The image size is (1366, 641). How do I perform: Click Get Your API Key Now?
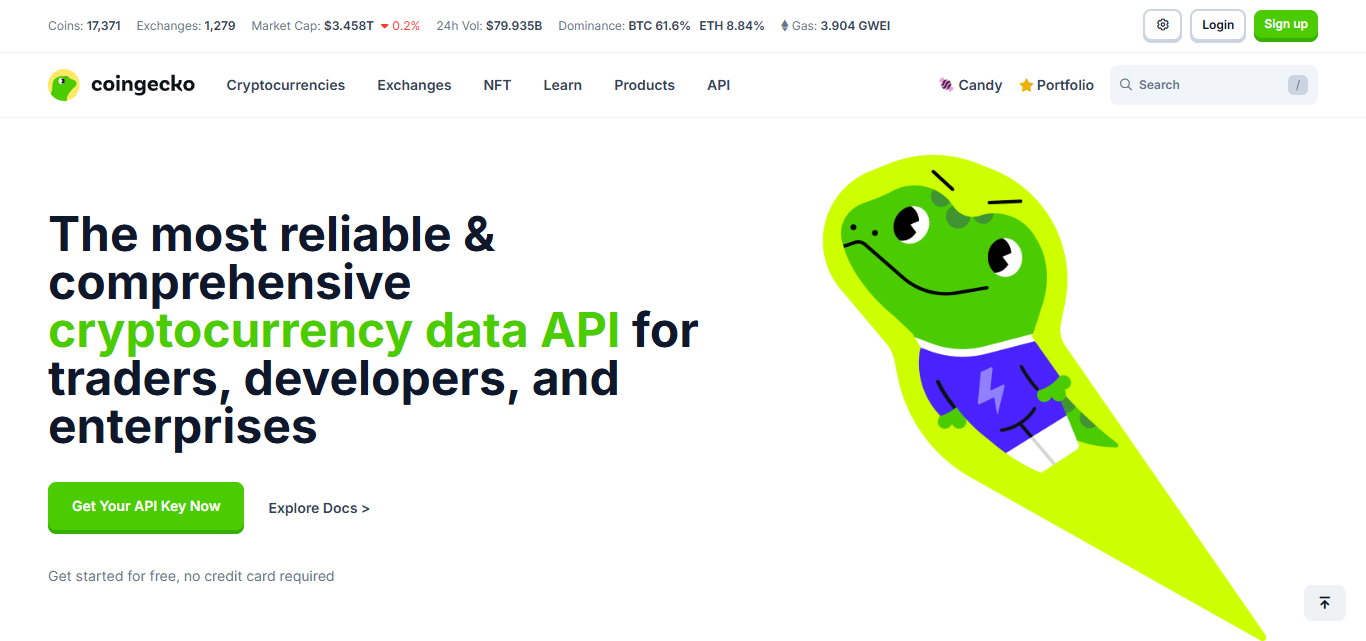(x=146, y=507)
